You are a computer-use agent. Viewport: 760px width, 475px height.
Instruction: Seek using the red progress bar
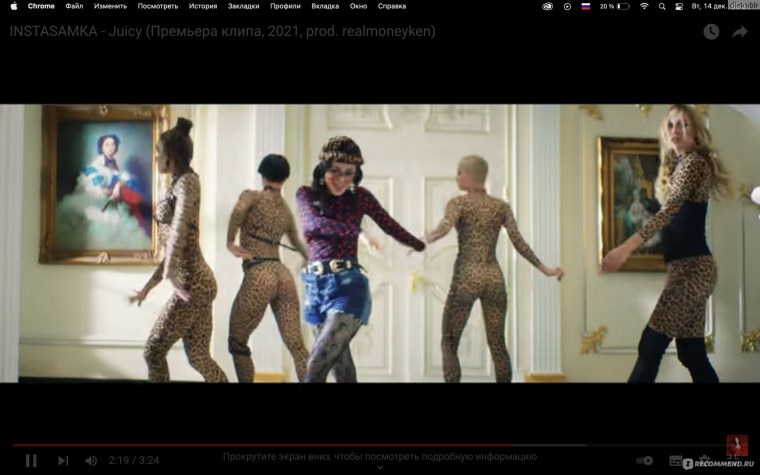300,445
